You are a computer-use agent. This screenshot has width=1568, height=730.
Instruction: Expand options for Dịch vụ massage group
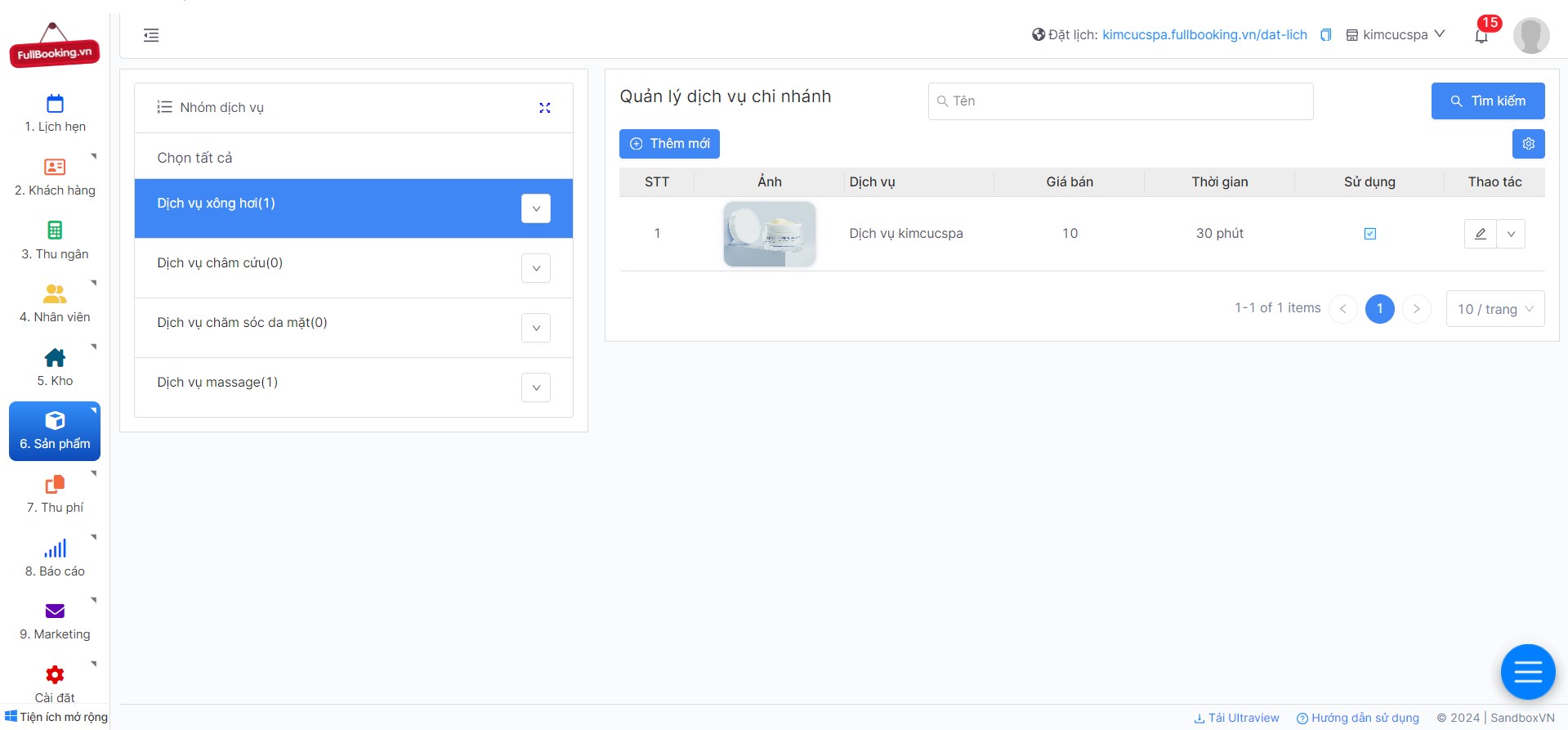536,387
